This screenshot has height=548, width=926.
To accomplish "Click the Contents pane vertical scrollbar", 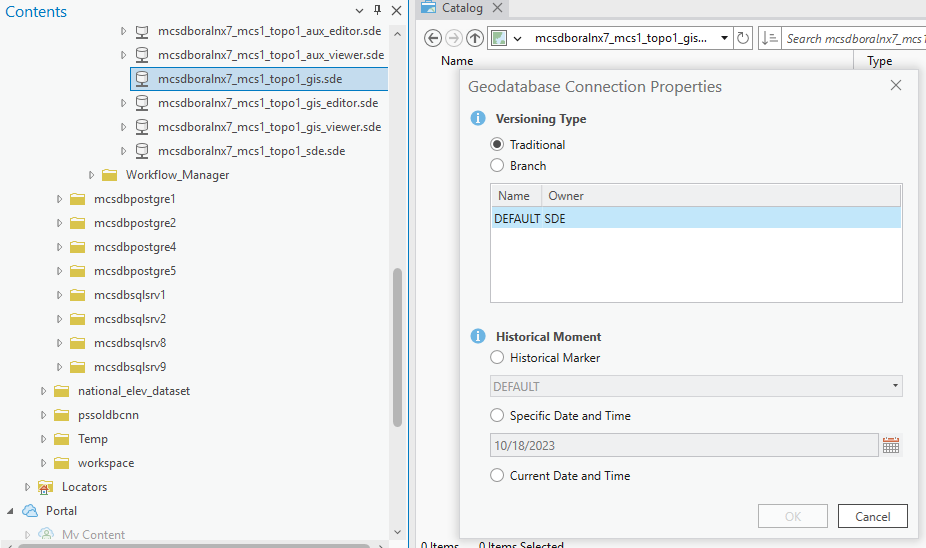I will coord(397,347).
